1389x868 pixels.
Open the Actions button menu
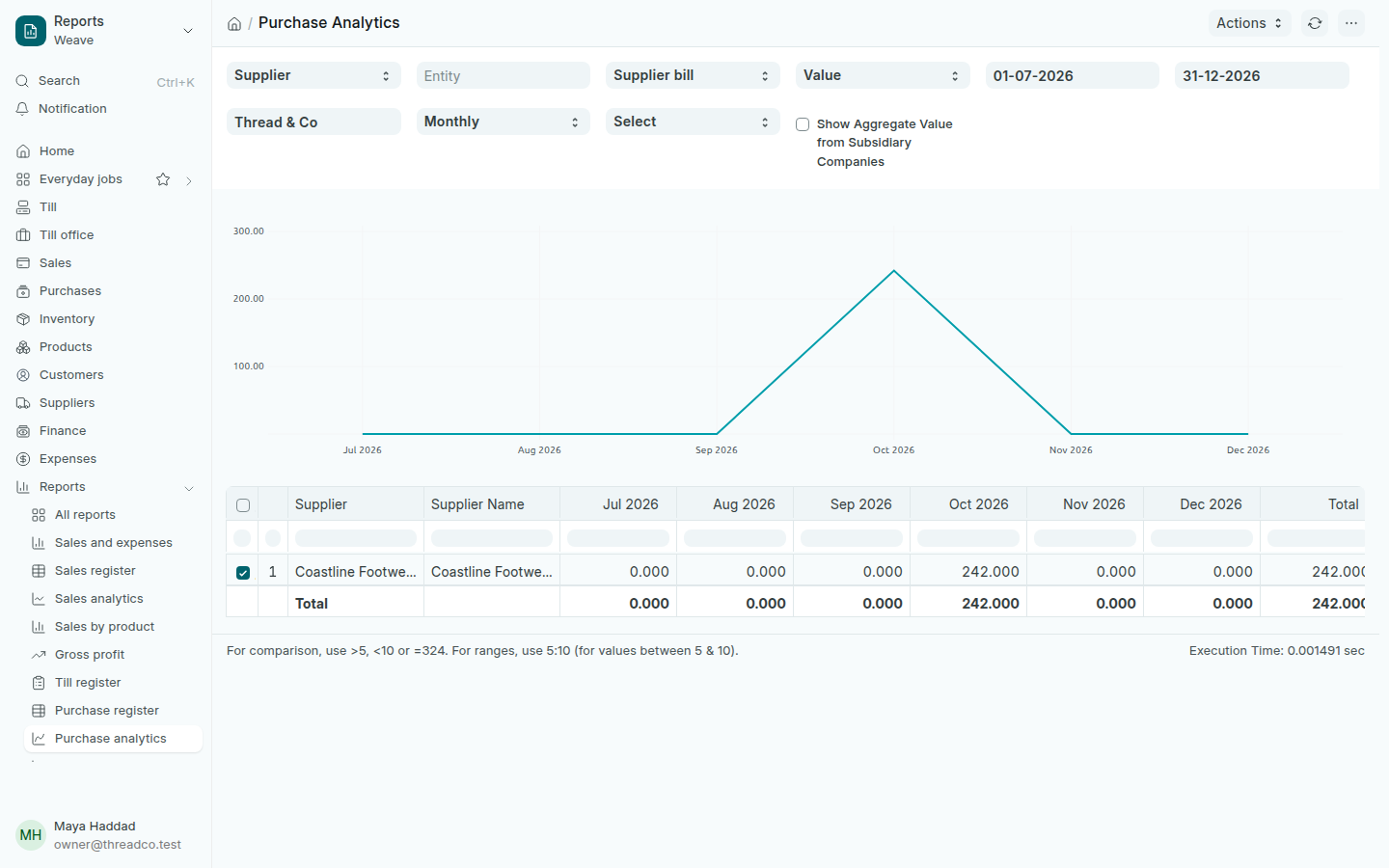1249,23
